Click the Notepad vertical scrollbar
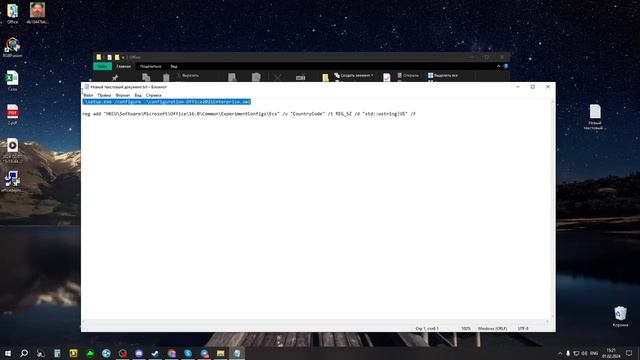Screen dimensions: 640x360 (553, 209)
